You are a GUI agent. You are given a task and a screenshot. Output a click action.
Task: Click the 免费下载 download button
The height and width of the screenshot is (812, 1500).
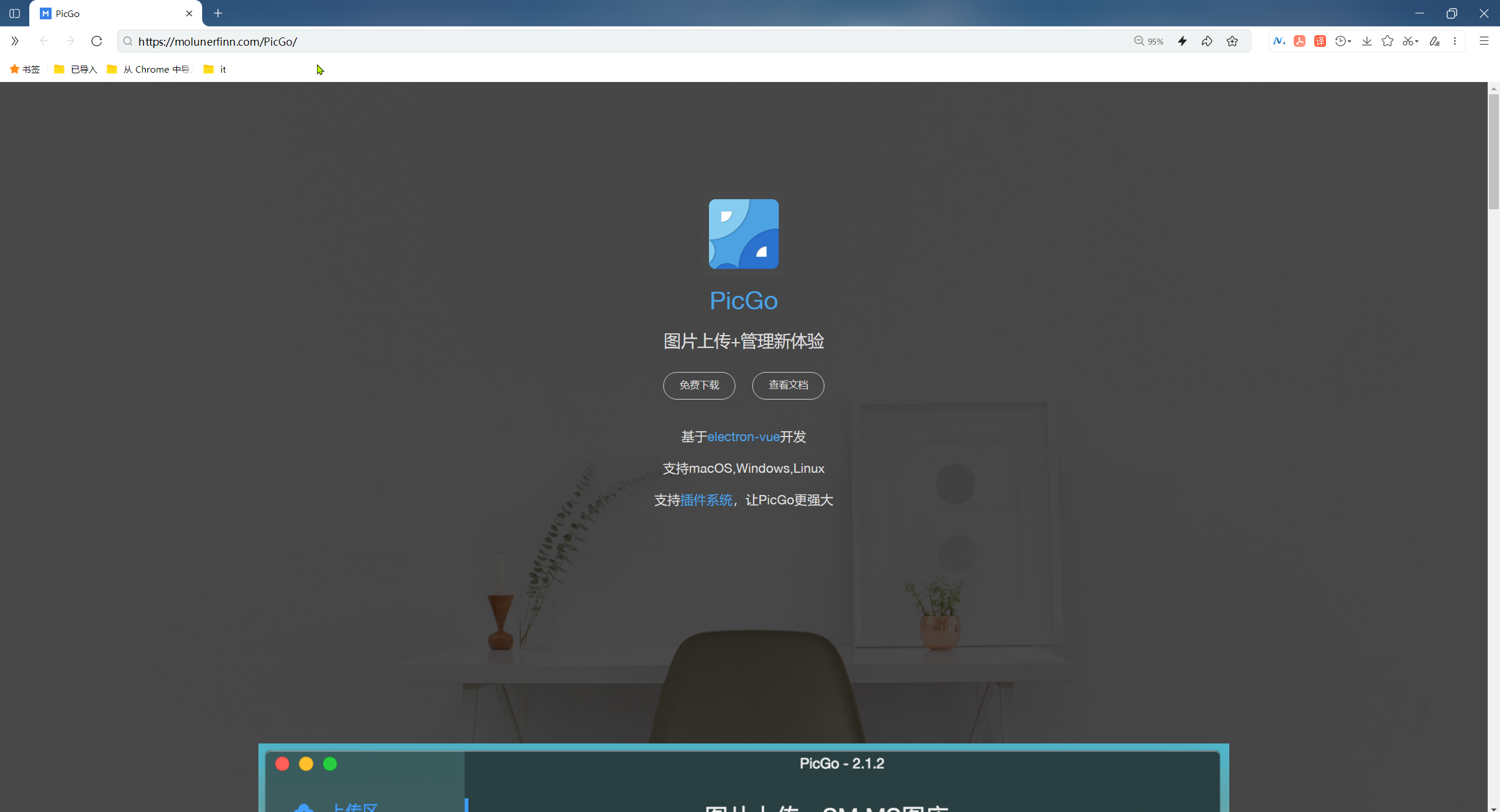[699, 385]
